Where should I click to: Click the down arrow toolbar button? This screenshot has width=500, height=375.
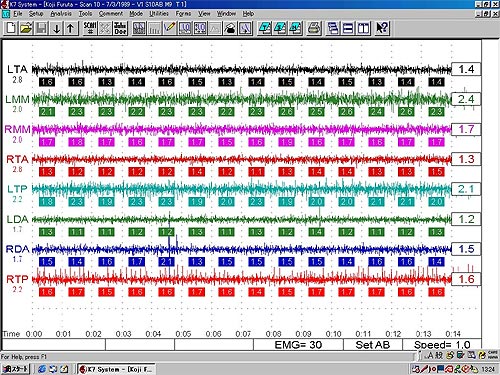point(56,28)
